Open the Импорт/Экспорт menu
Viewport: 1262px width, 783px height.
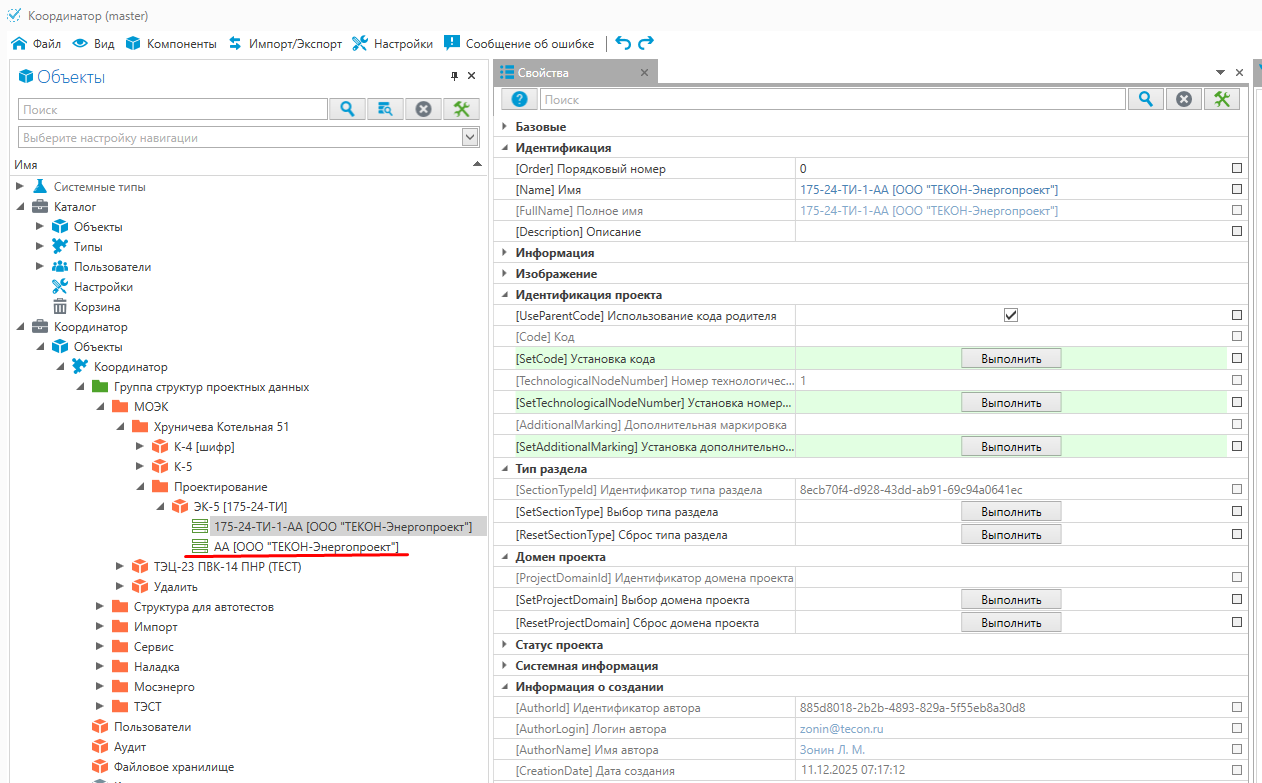click(285, 44)
